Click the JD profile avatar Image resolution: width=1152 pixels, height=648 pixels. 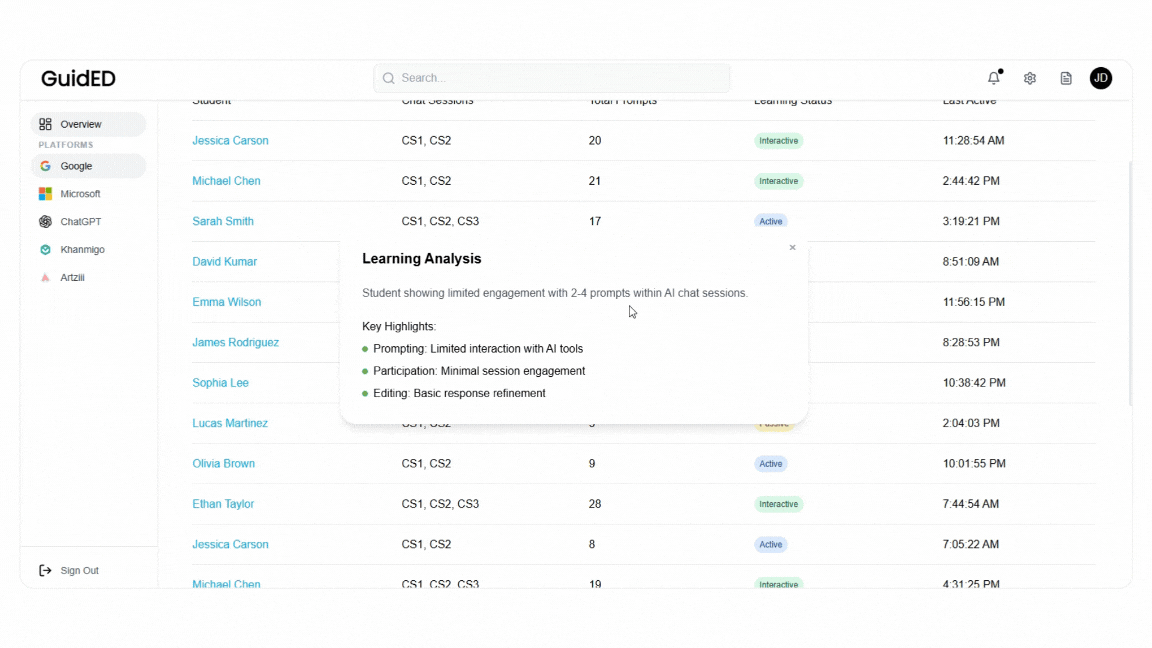[1101, 77]
